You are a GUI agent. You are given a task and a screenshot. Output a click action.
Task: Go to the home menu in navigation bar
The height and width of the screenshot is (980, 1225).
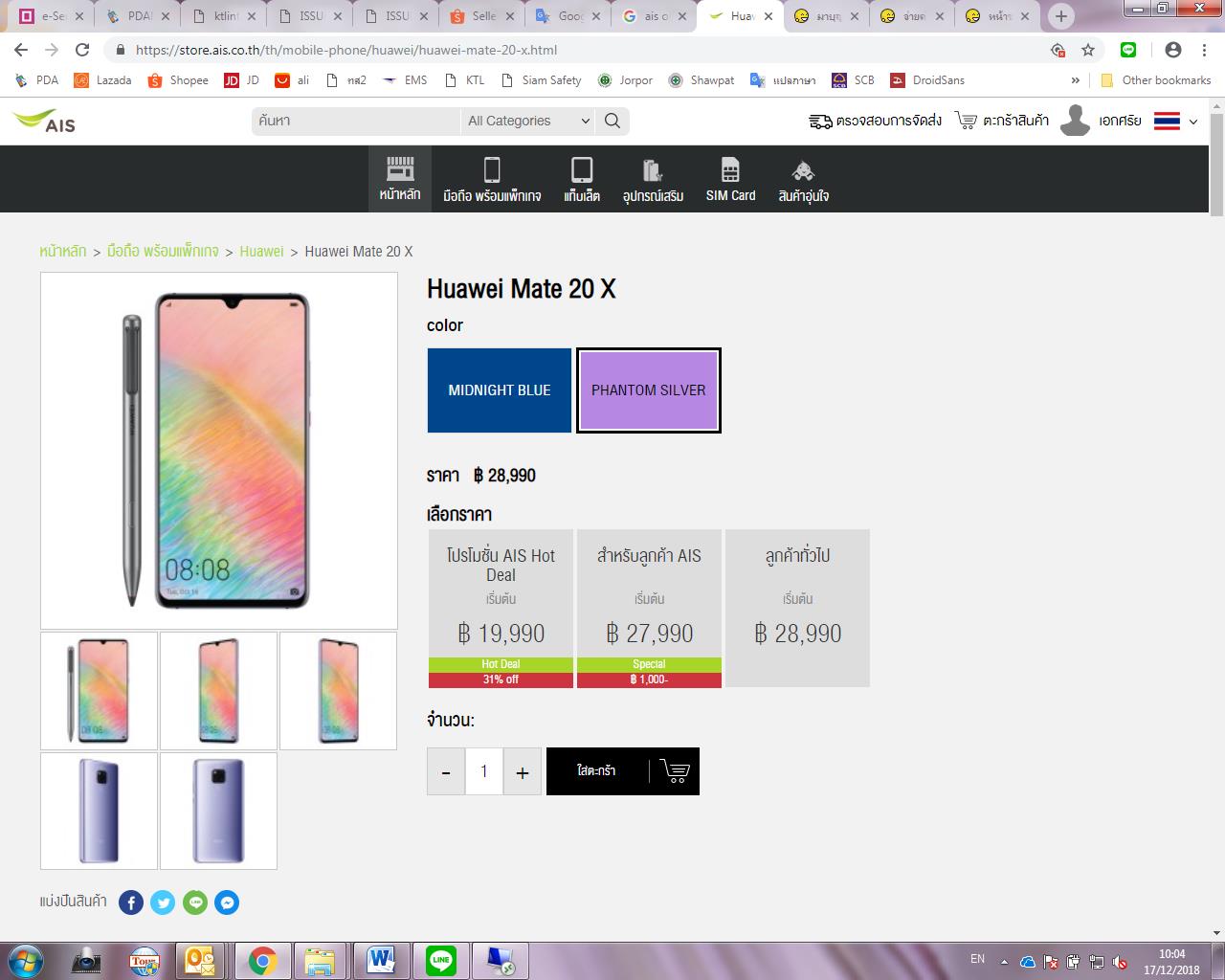400,179
